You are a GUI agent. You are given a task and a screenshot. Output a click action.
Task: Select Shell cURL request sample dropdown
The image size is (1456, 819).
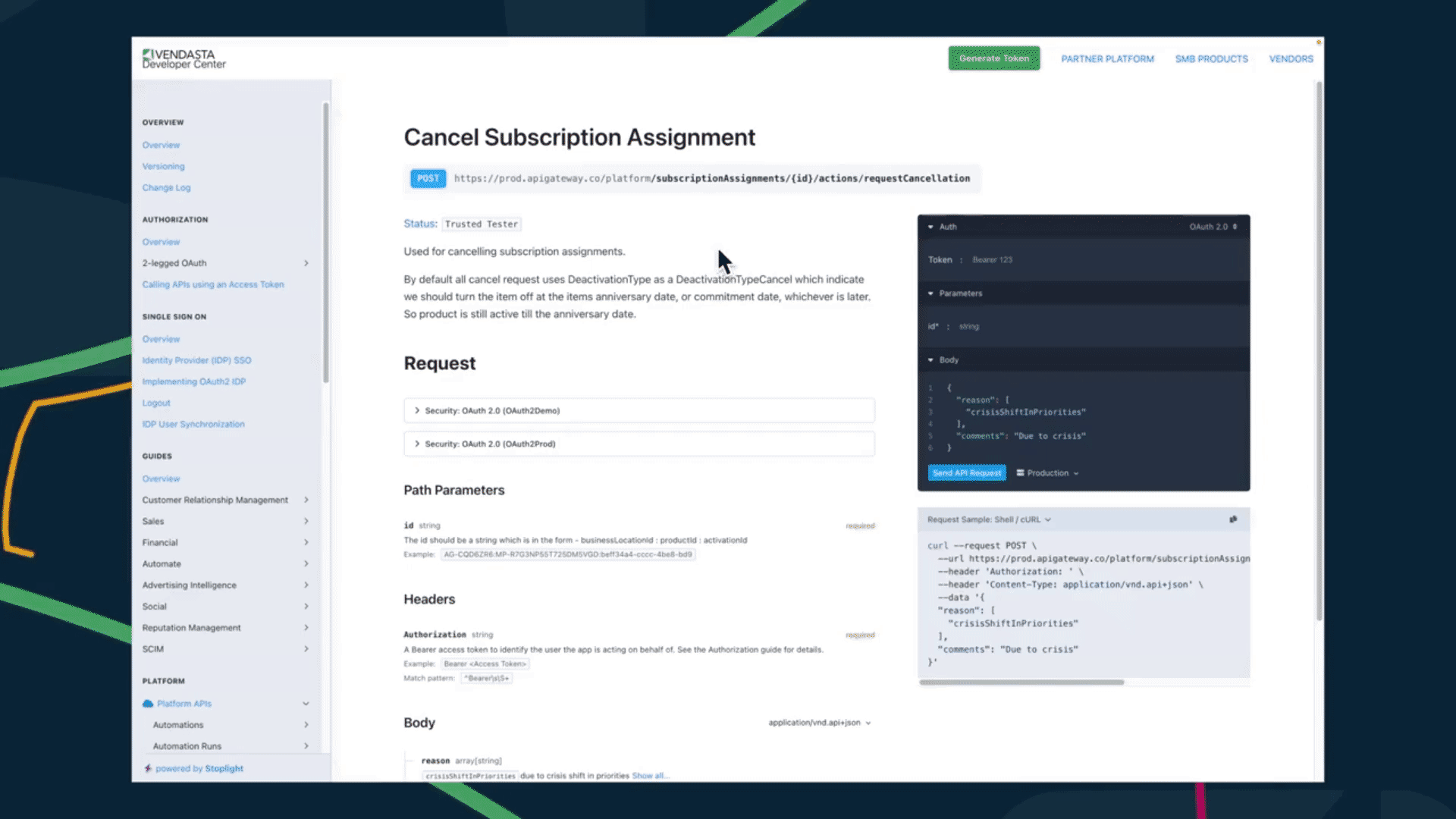(989, 519)
